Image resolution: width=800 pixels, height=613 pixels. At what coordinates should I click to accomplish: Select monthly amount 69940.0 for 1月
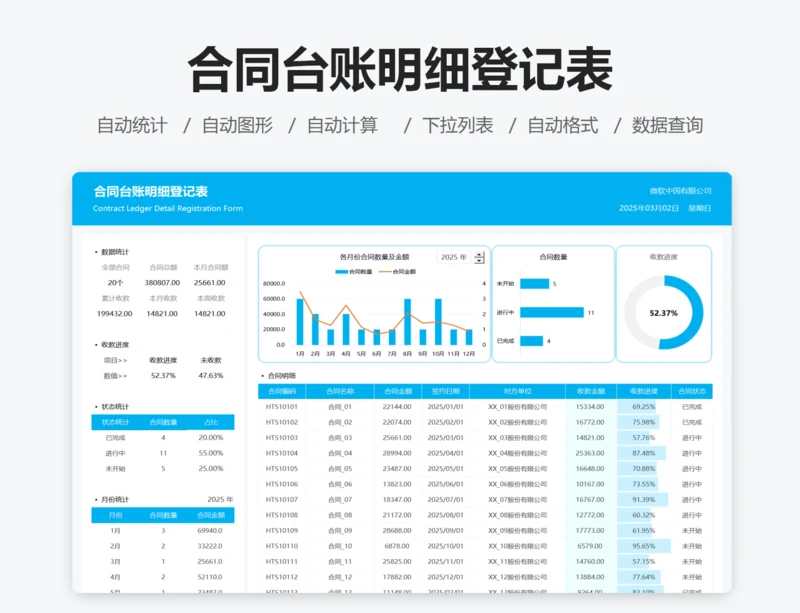pyautogui.click(x=210, y=531)
